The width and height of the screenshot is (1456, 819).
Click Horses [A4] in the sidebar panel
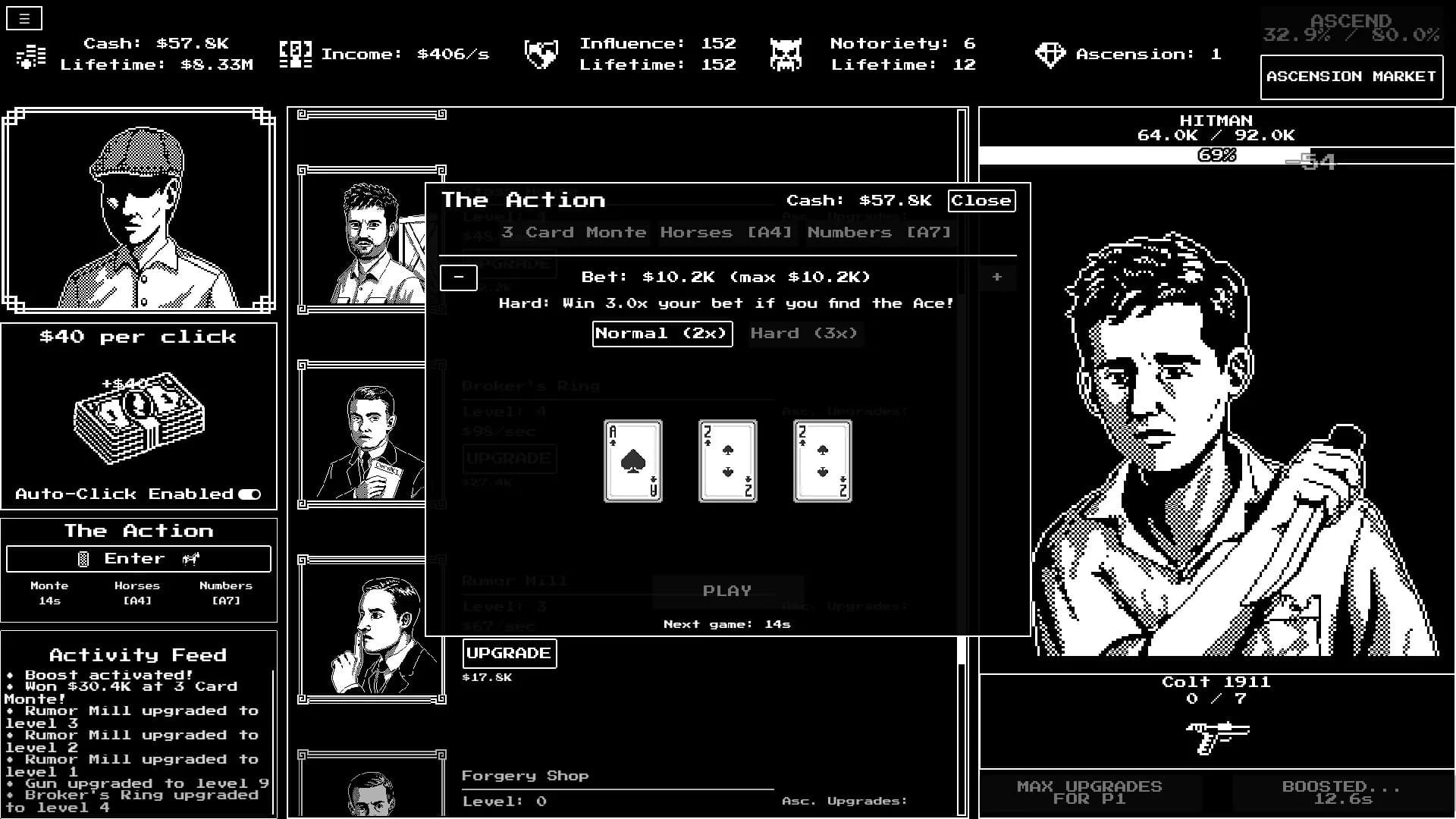click(137, 593)
